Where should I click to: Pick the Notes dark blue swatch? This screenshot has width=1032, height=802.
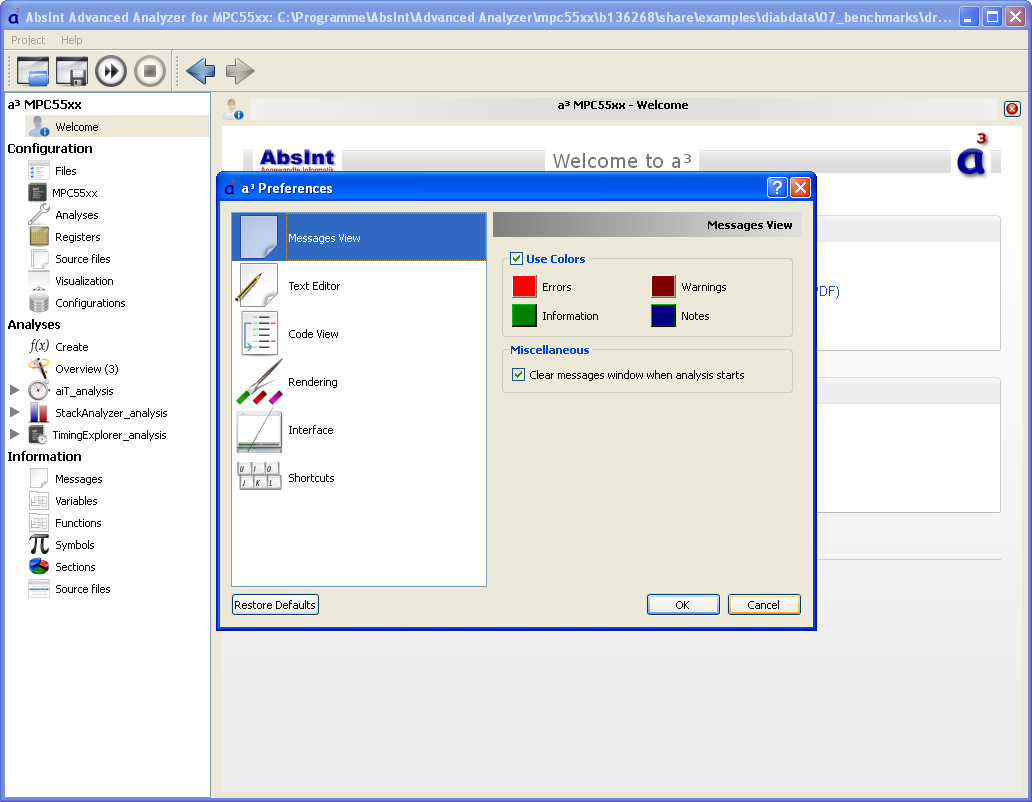[663, 316]
